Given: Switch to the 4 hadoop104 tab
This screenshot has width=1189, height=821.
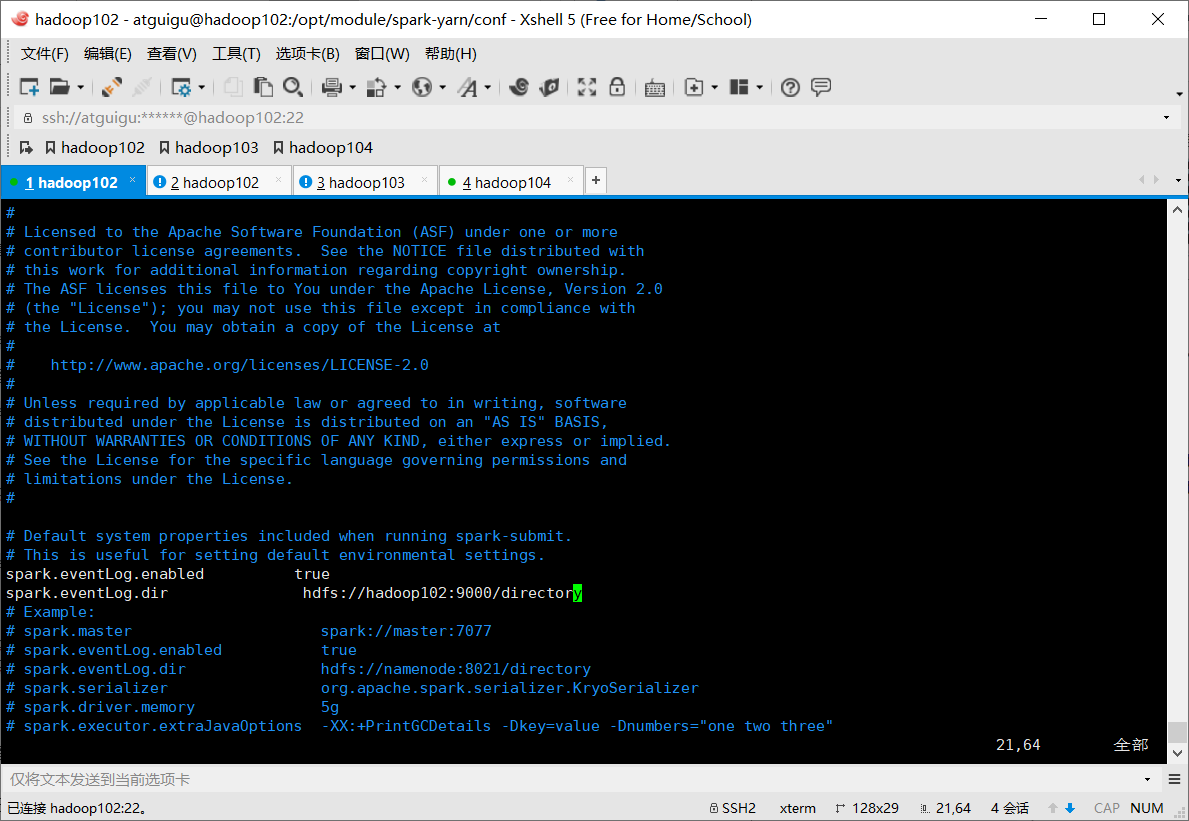Looking at the screenshot, I should pyautogui.click(x=510, y=182).
